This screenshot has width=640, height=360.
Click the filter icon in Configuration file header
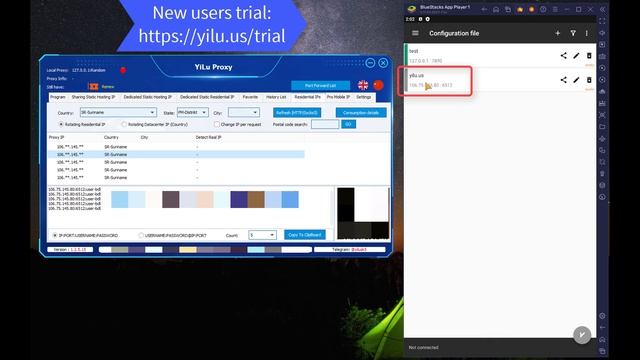tap(573, 33)
